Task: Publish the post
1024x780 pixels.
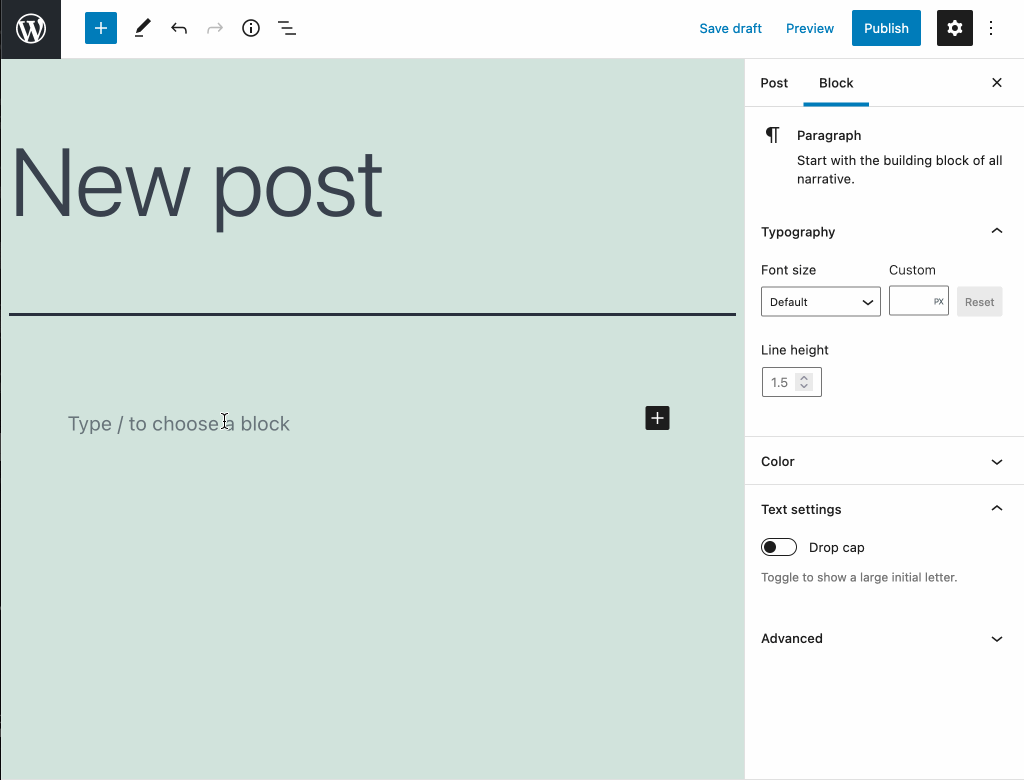Action: click(886, 28)
